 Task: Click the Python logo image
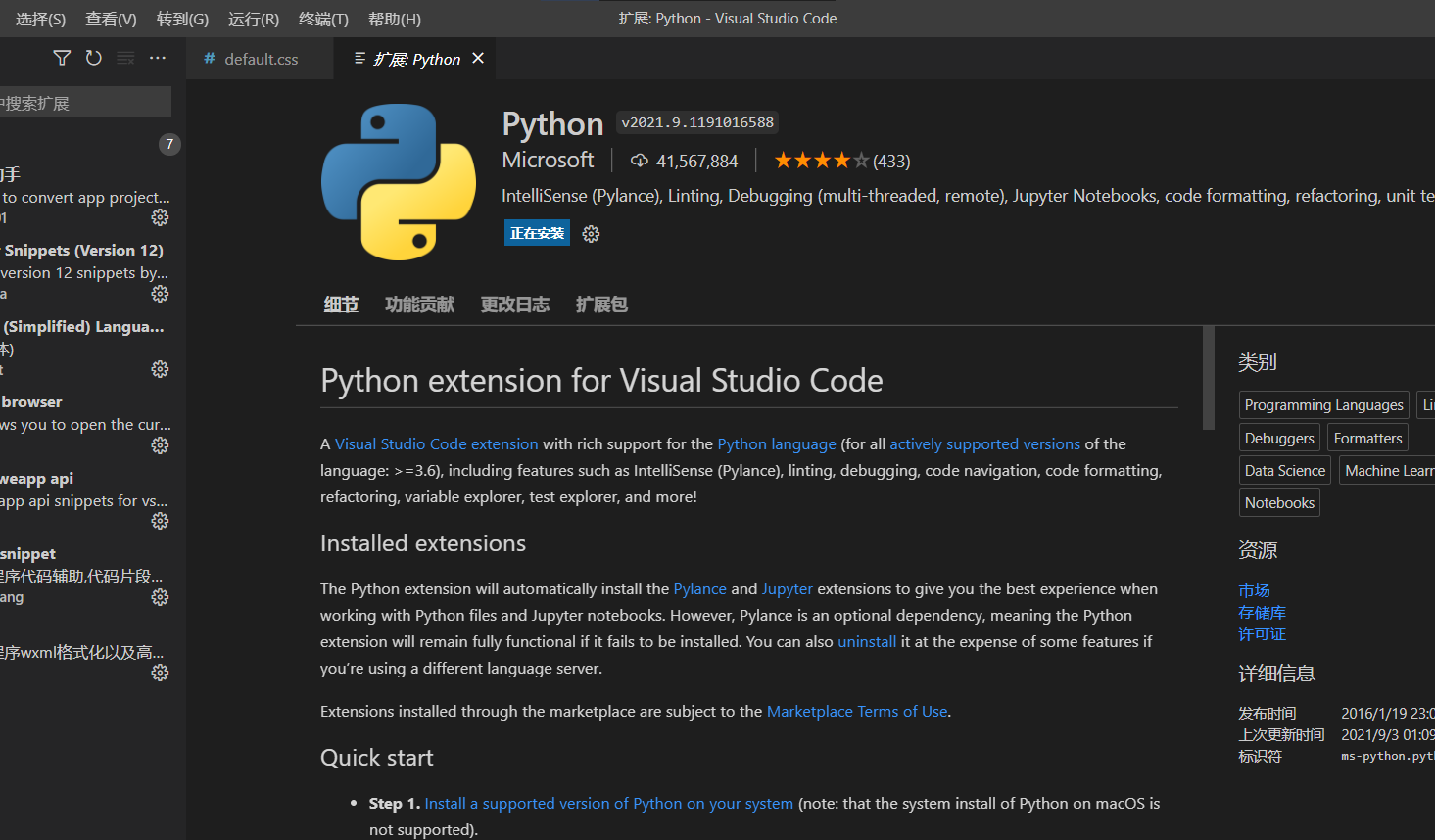(399, 182)
